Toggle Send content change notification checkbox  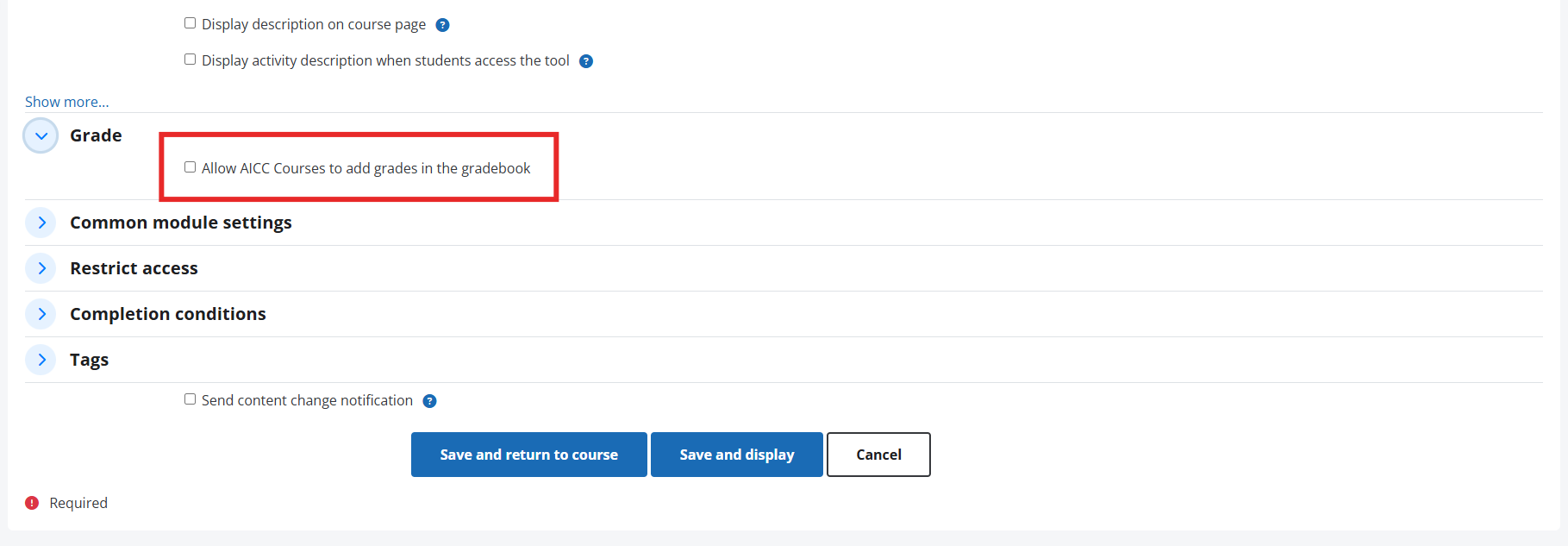[x=190, y=399]
